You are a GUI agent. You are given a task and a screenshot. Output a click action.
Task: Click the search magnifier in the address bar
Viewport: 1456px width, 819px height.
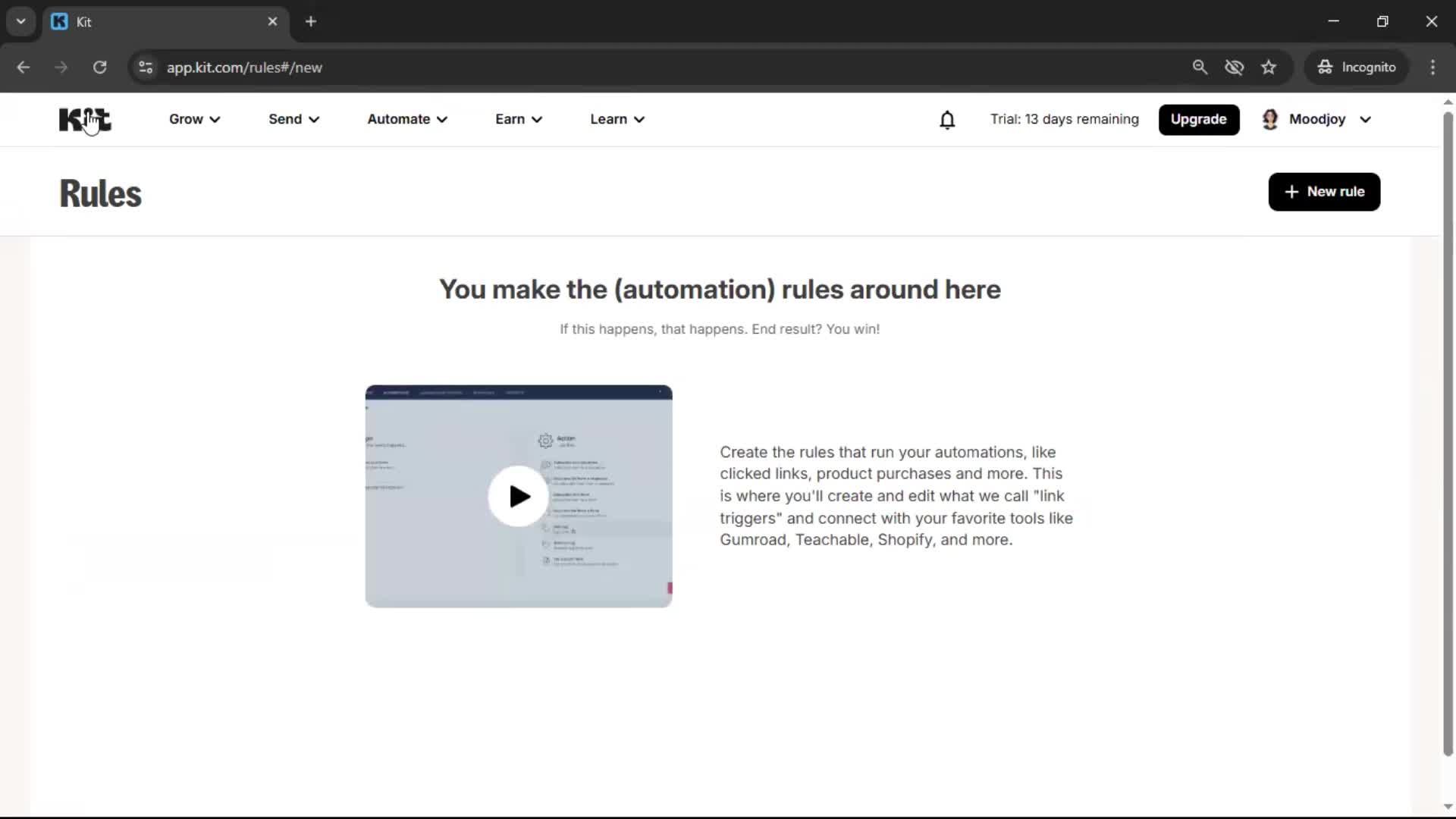[x=1200, y=67]
